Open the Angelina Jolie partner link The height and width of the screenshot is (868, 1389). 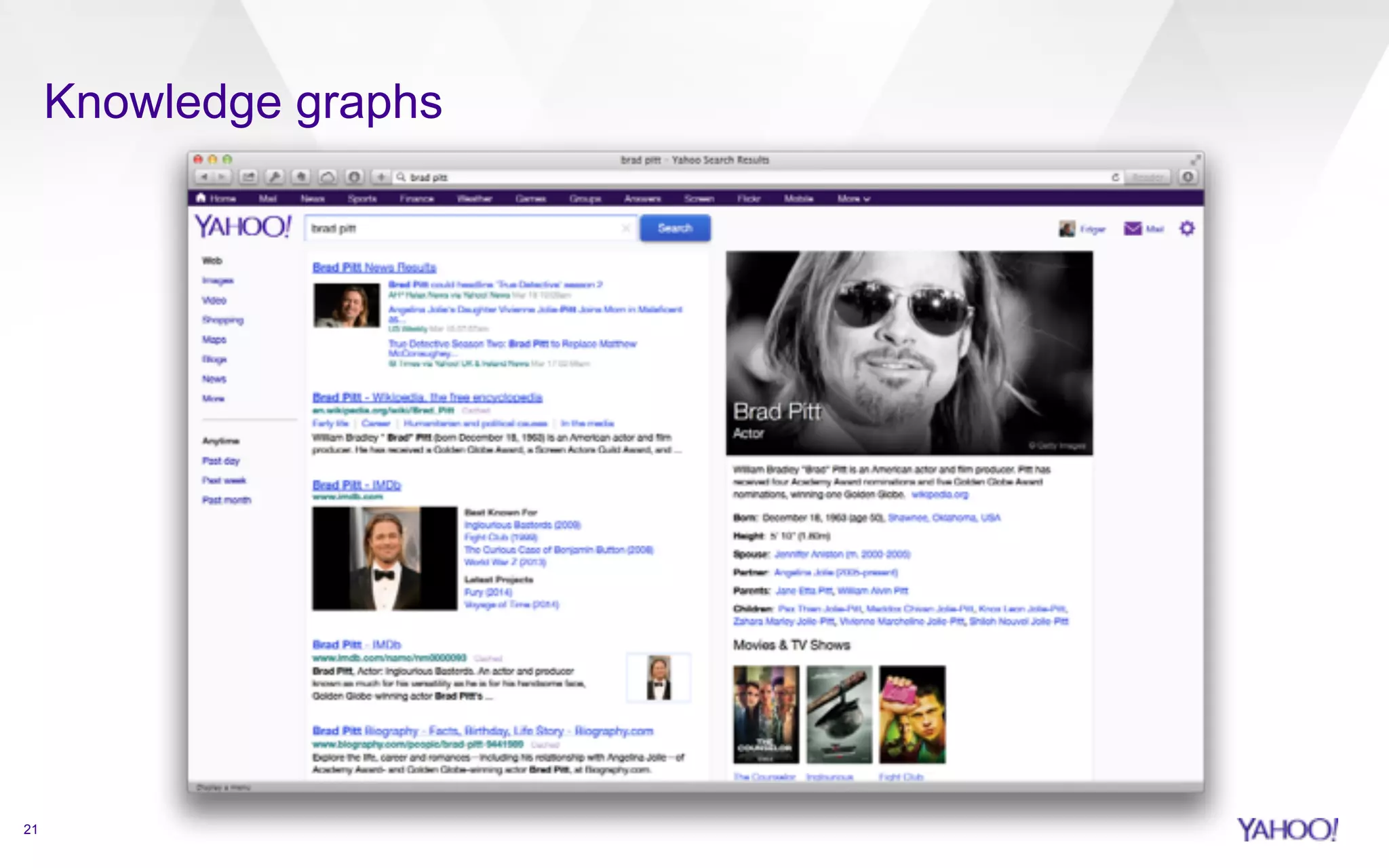836,572
